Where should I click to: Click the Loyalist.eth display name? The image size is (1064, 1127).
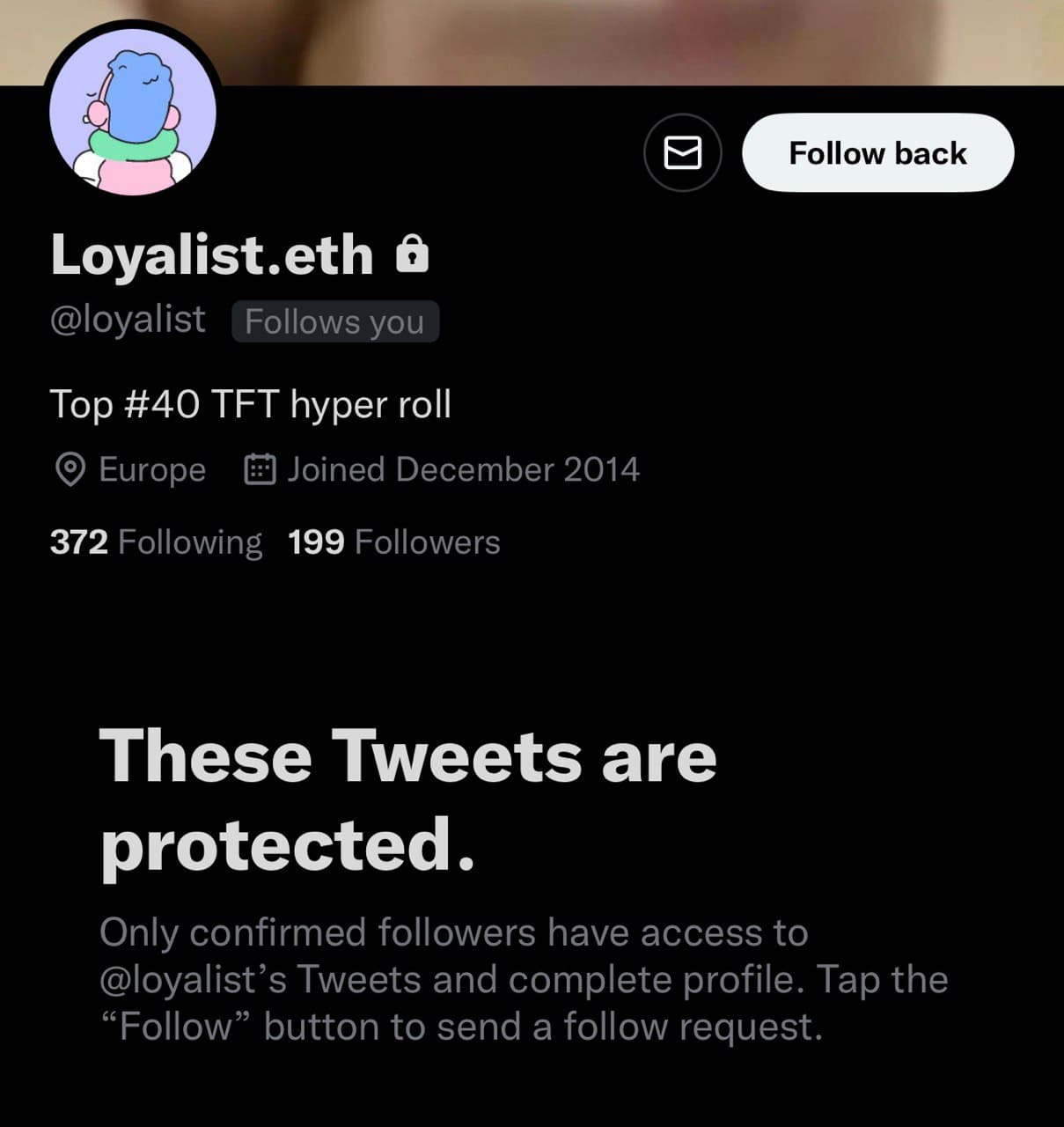(212, 255)
